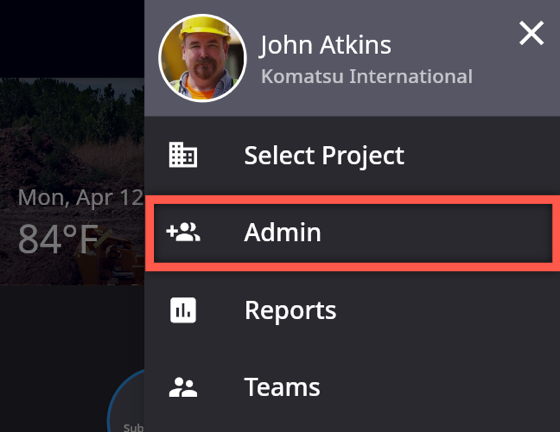The image size is (560, 432).
Task: Click the Select Project building icon
Action: (x=183, y=155)
